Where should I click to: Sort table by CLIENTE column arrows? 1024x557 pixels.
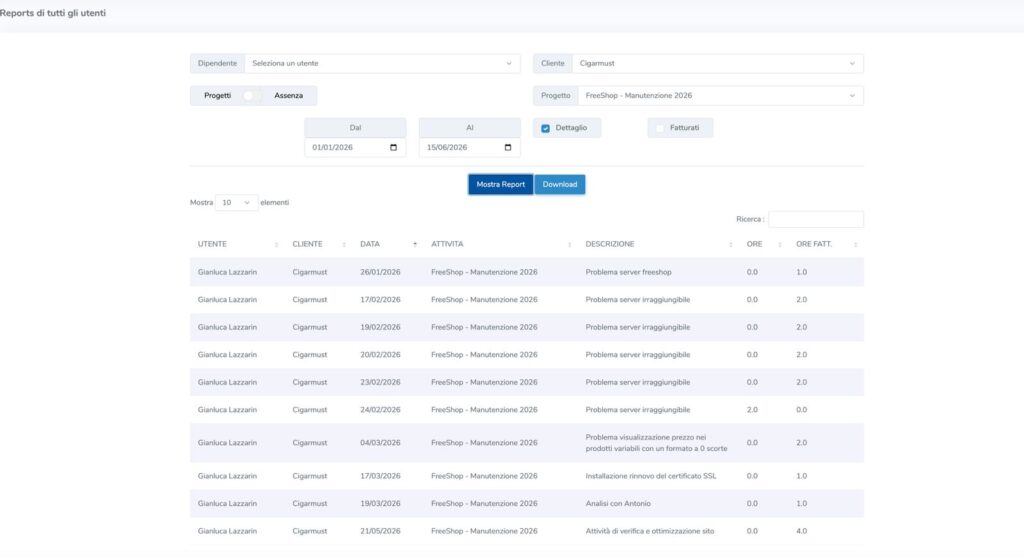click(x=344, y=244)
